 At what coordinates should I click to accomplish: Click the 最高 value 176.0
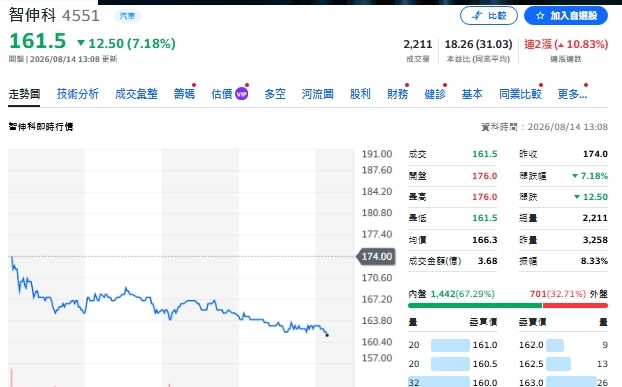[484, 197]
